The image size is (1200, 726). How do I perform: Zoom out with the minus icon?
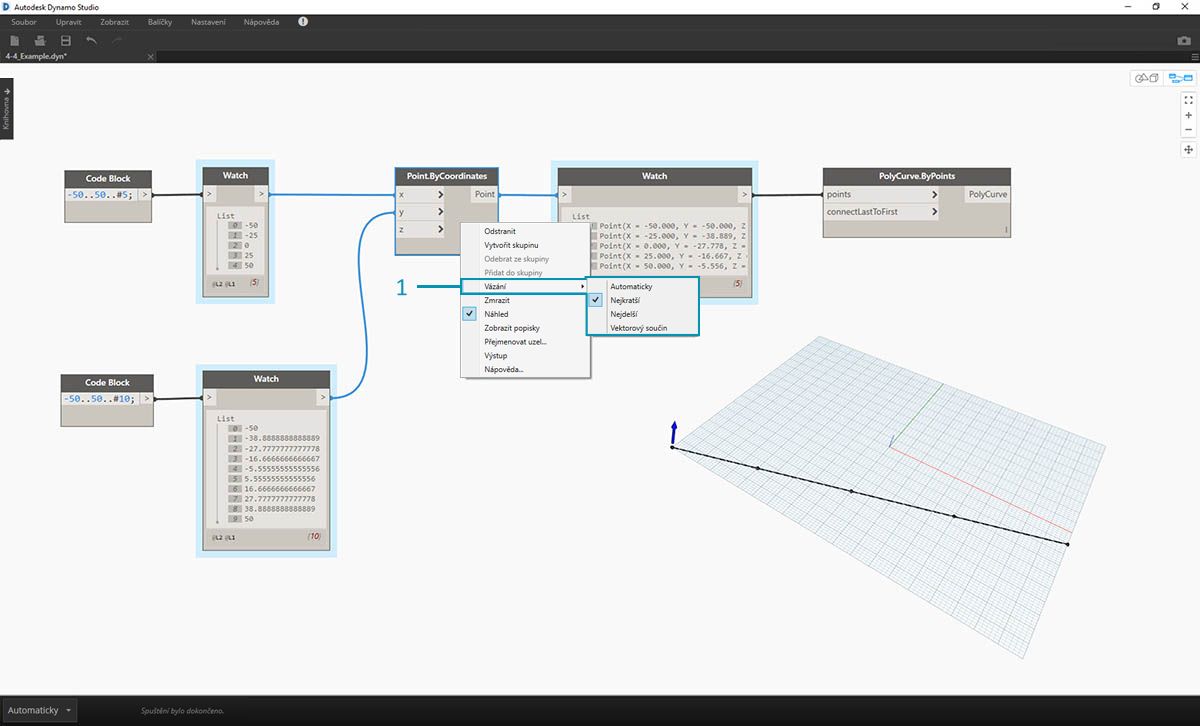click(1188, 130)
